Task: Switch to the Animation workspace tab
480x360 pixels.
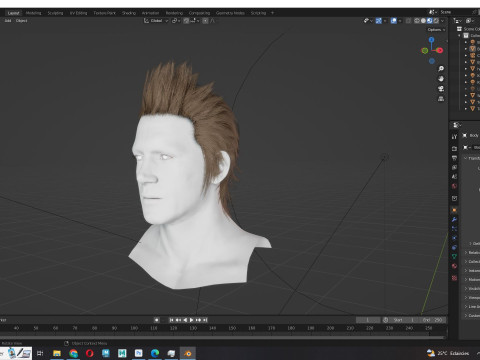Action: pos(151,13)
